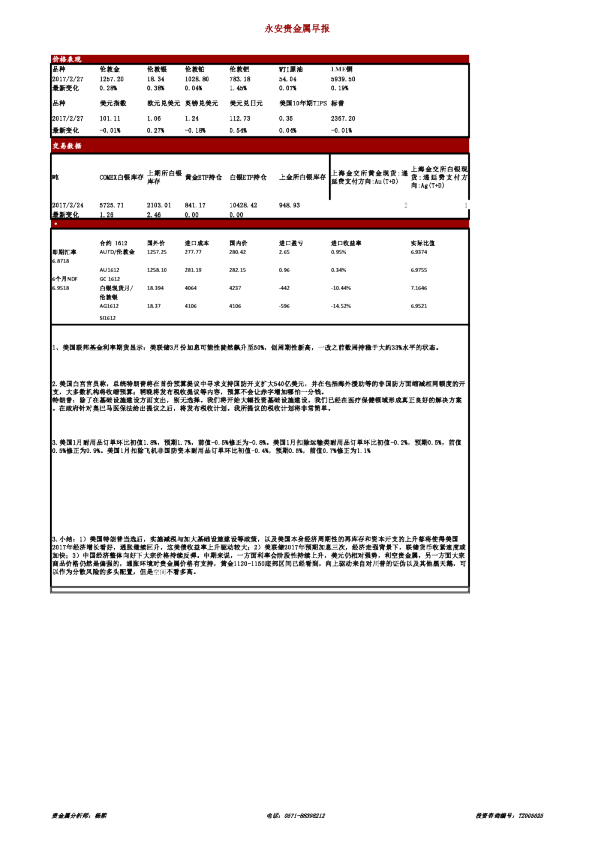Click the value 1258.10
The image size is (595, 842).
[157, 270]
